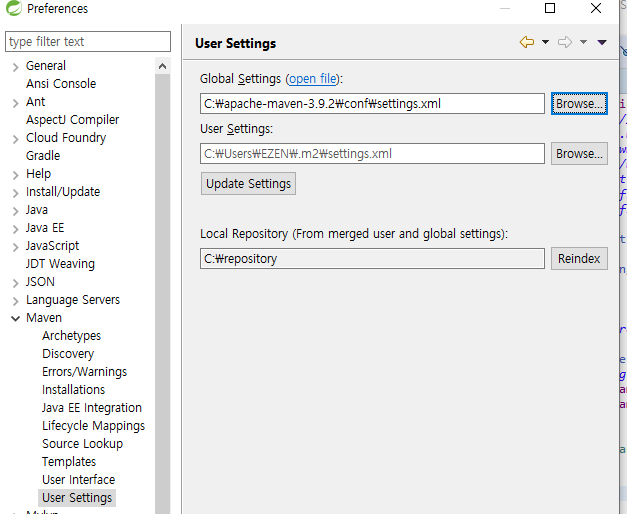
Task: Open User Interface under Maven
Action: (78, 480)
